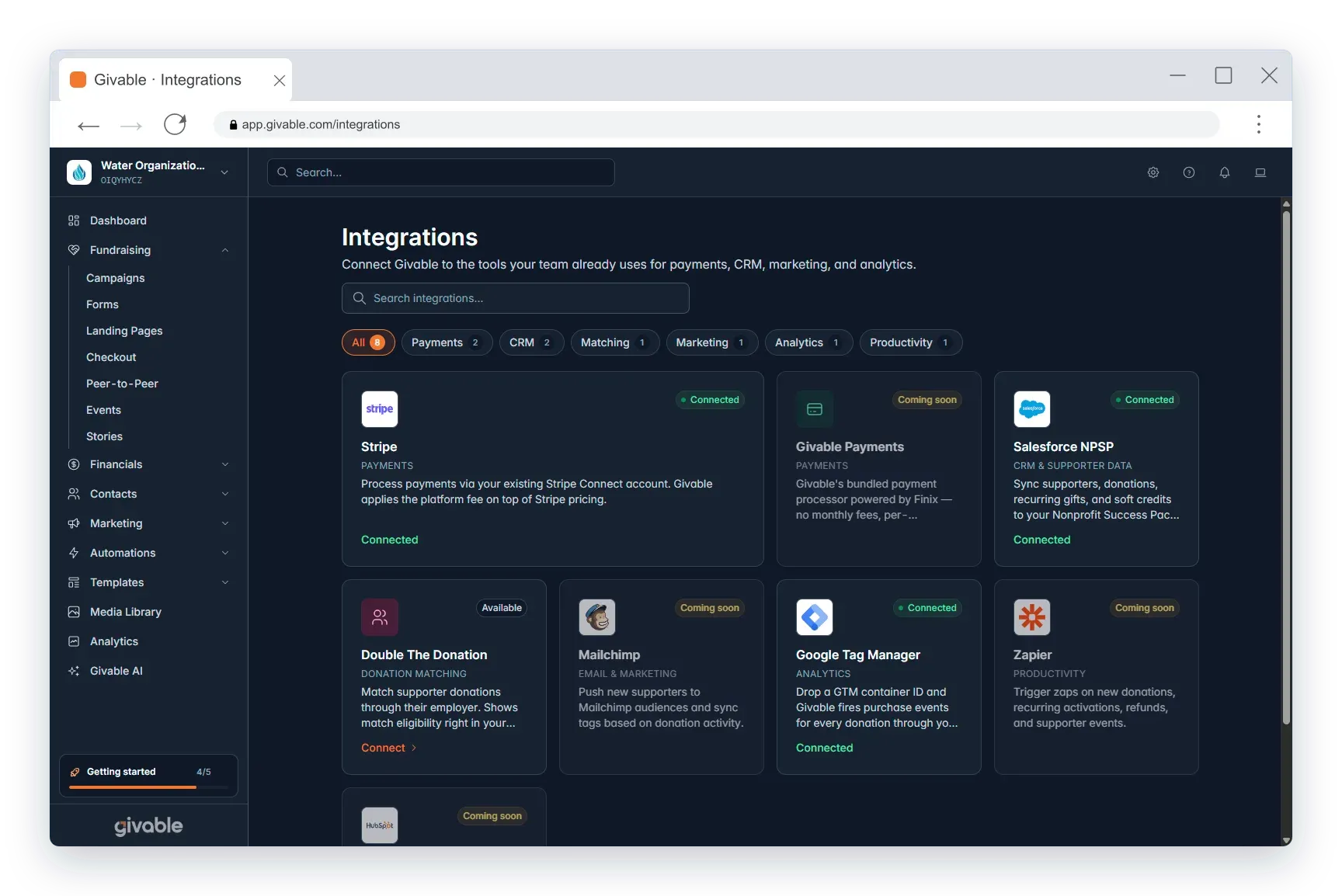The height and width of the screenshot is (896, 1342).
Task: Click the display monitor icon in top bar
Action: point(1260,172)
